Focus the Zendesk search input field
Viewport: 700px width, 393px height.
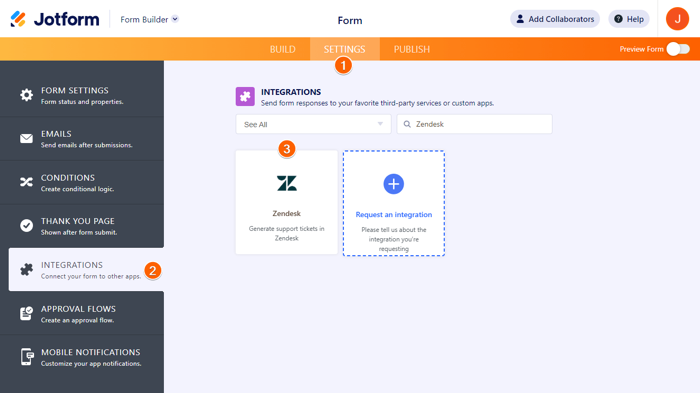click(475, 124)
